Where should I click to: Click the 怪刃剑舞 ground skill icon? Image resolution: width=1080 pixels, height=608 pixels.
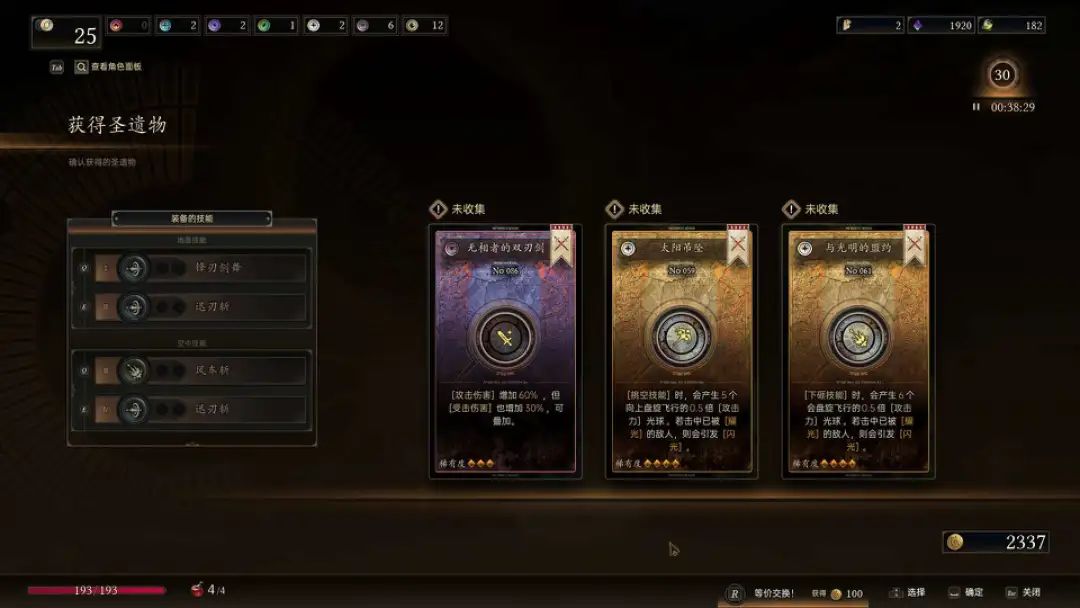[134, 268]
